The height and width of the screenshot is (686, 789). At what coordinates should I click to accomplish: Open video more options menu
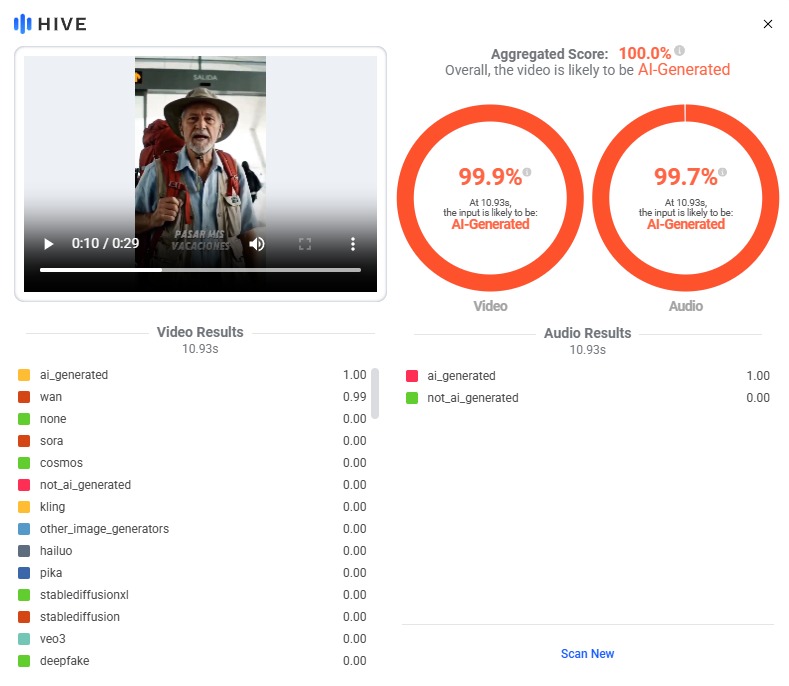352,243
